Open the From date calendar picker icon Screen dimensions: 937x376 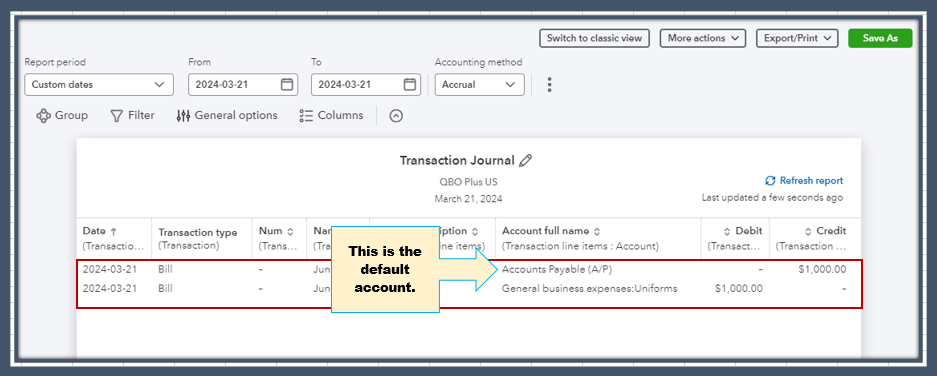pos(287,84)
